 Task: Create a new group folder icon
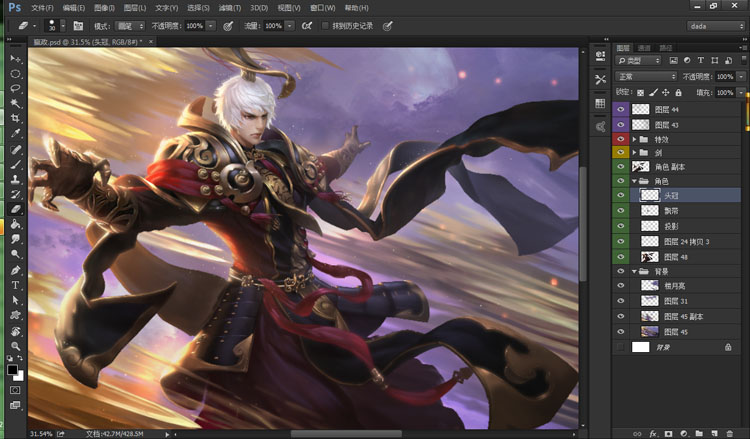[699, 433]
